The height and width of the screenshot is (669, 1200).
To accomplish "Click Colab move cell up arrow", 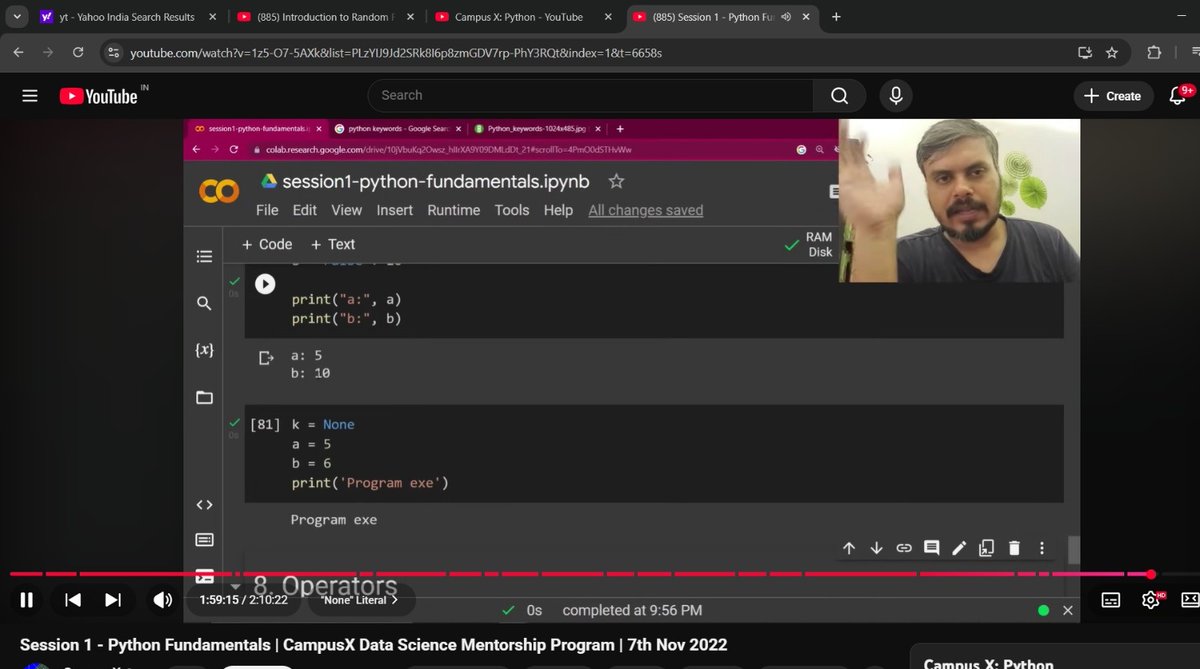I will pyautogui.click(x=849, y=547).
